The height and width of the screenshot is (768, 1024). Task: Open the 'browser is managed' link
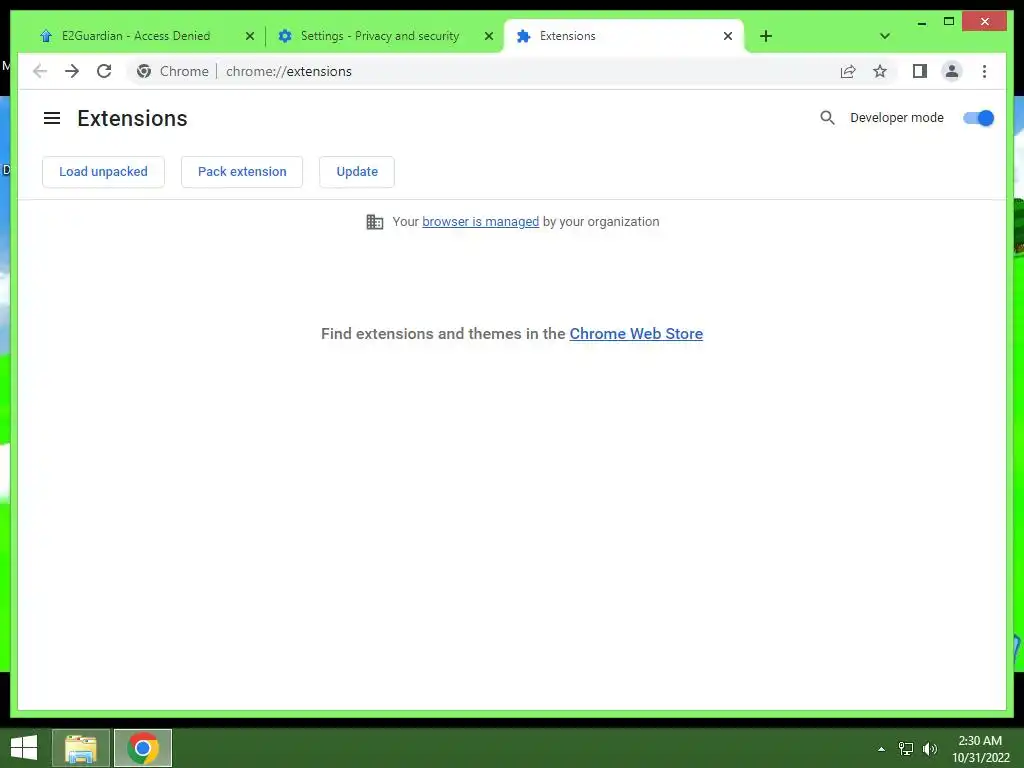(481, 221)
